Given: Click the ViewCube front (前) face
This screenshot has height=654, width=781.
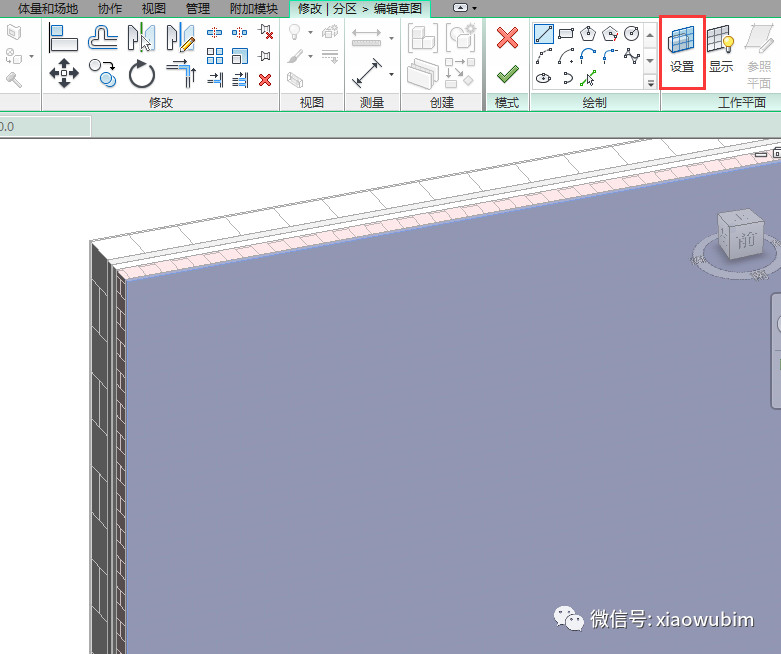Looking at the screenshot, I should pos(746,241).
